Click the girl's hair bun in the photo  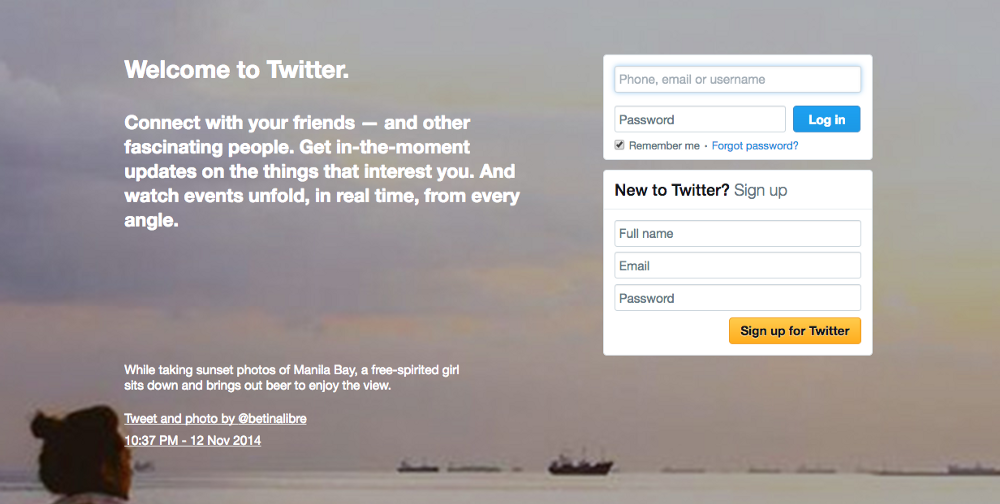click(x=46, y=424)
